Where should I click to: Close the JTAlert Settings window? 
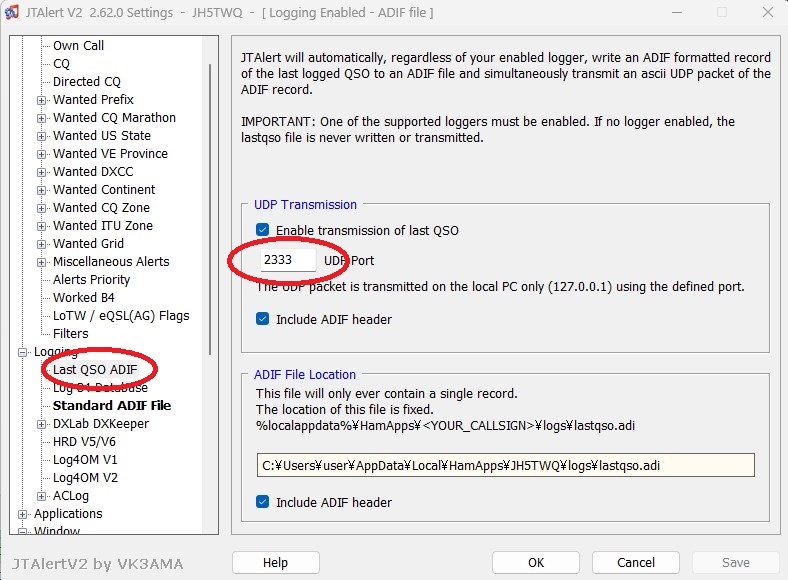(767, 12)
